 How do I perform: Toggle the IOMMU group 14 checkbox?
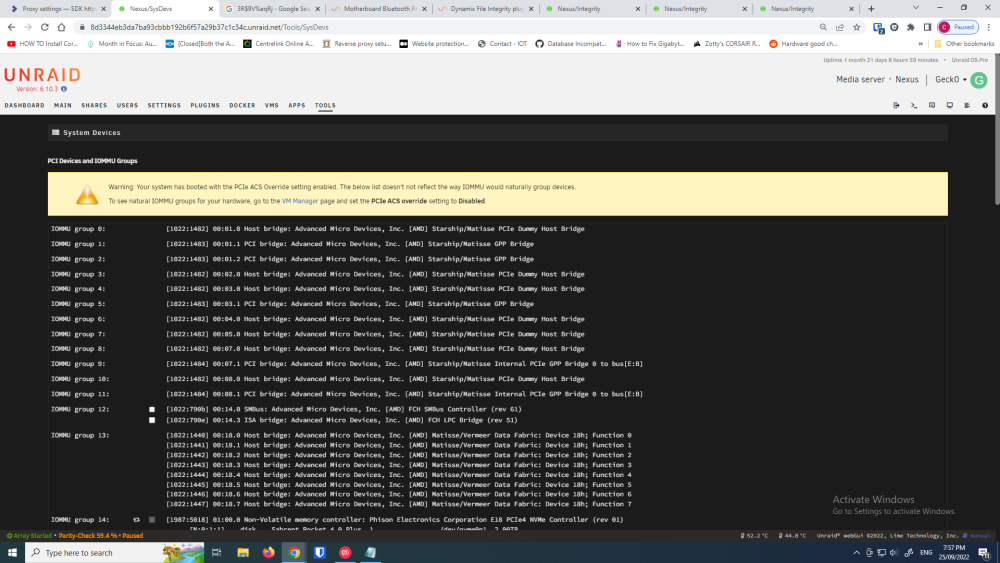[x=152, y=520]
